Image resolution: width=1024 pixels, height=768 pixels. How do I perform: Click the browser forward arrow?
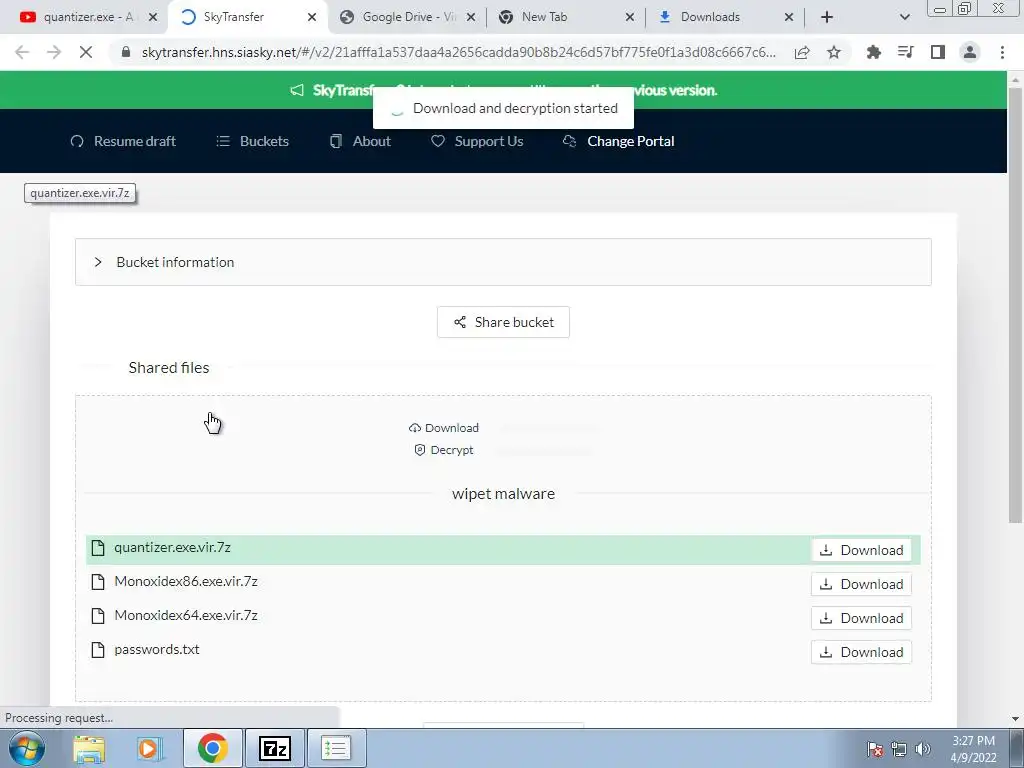pyautogui.click(x=54, y=52)
